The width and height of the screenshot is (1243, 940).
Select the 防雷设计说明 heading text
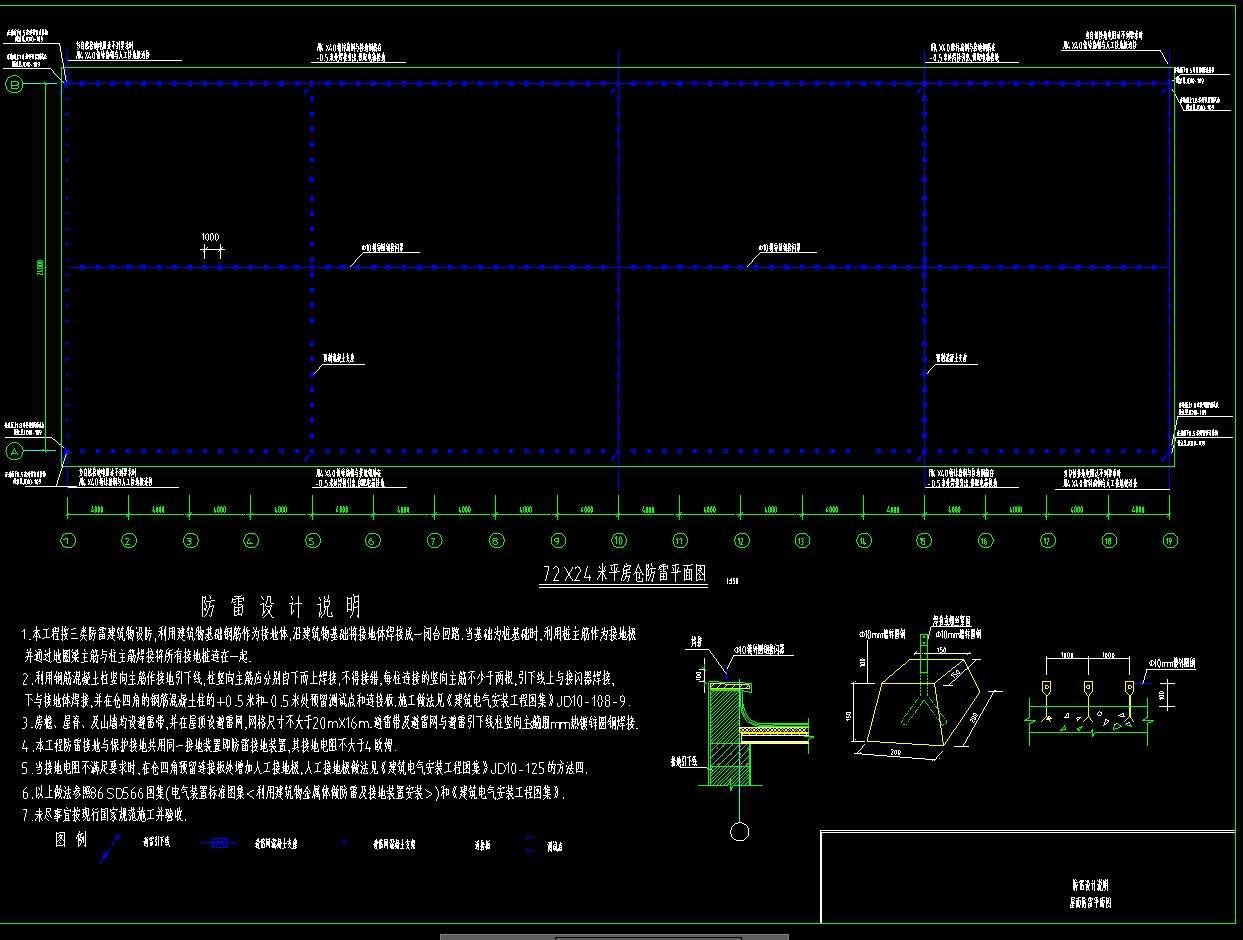pos(281,607)
